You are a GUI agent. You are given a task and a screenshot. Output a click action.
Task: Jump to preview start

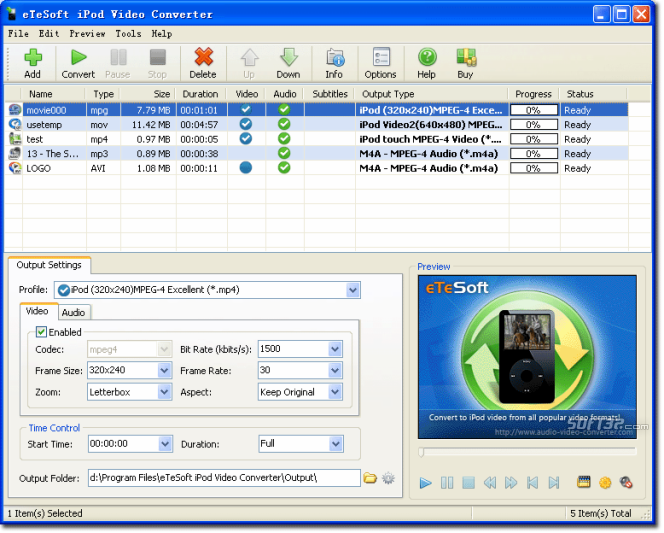pyautogui.click(x=532, y=483)
